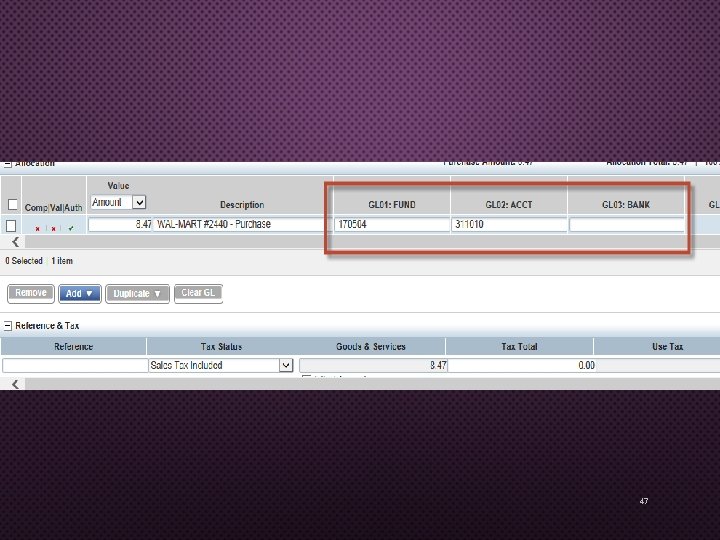Click the Use Tax column header
720x540 pixels.
(668, 347)
